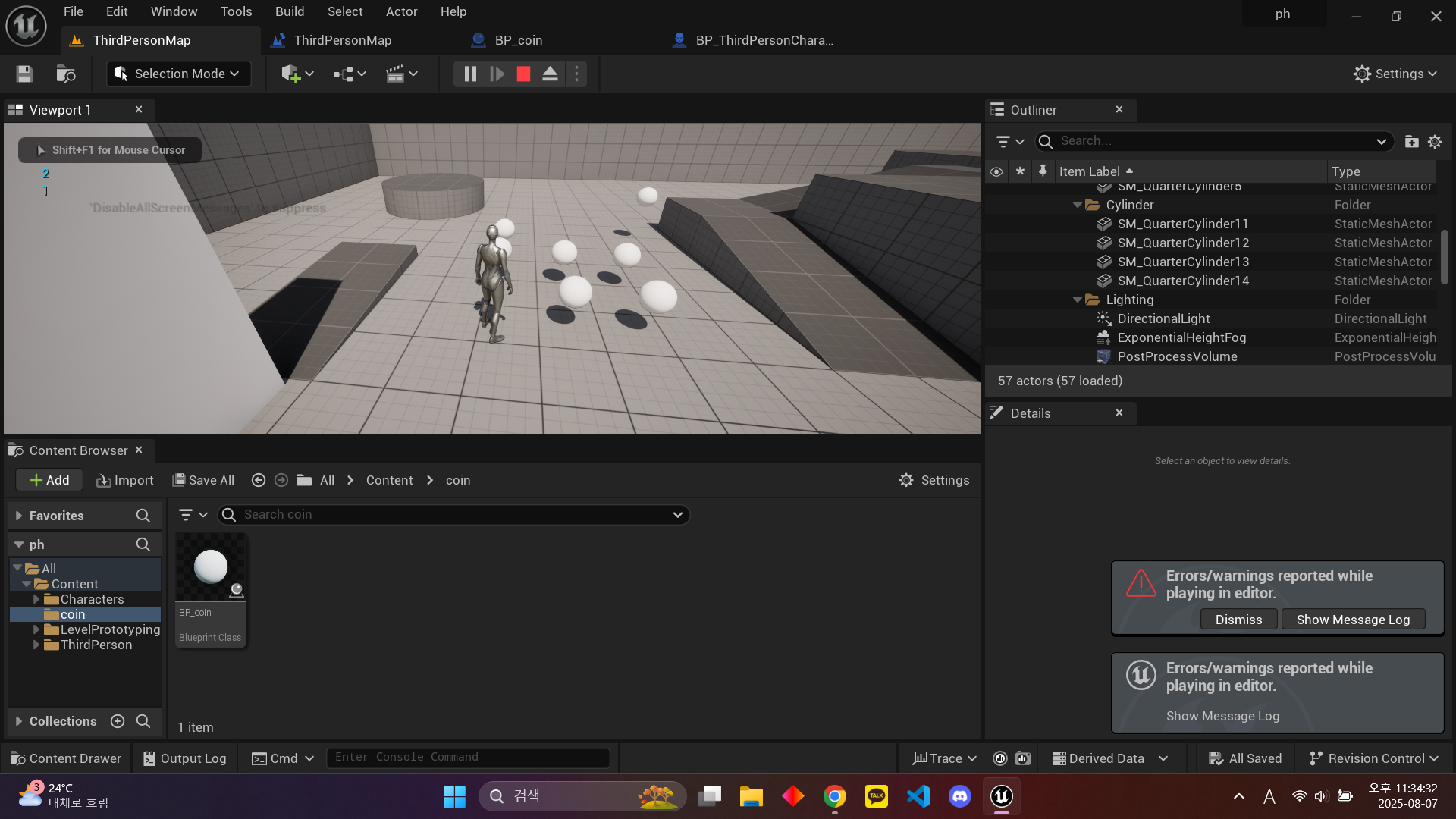Search the Favorites with its magnifier icon
The width and height of the screenshot is (1456, 819).
143,516
